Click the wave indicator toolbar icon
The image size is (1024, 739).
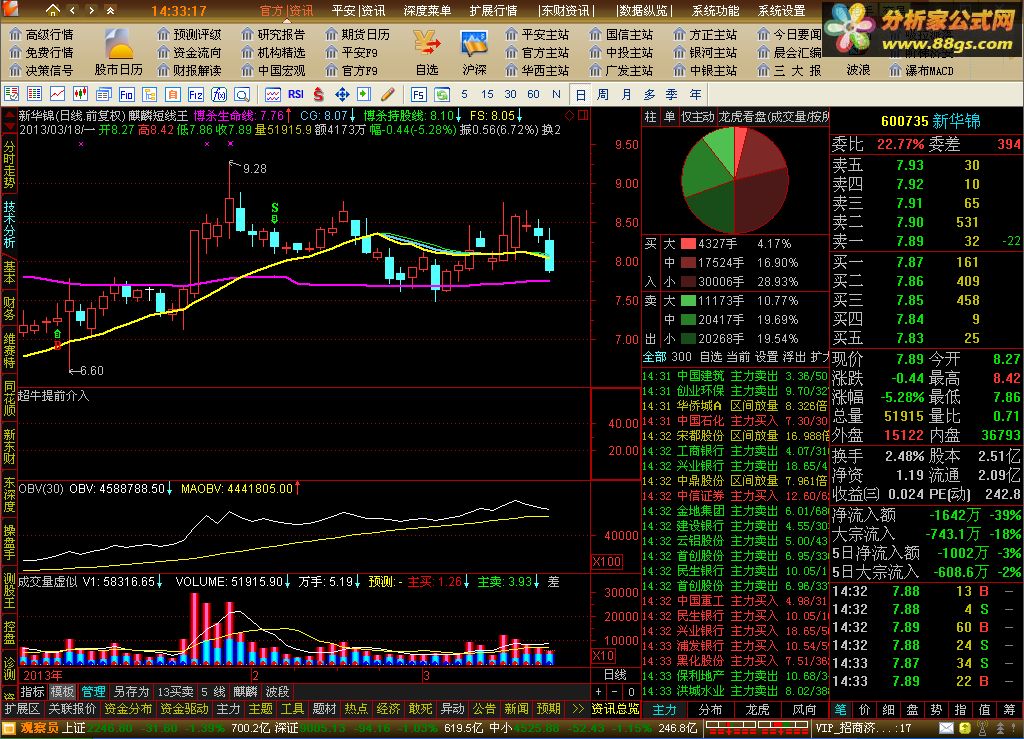tap(272, 94)
